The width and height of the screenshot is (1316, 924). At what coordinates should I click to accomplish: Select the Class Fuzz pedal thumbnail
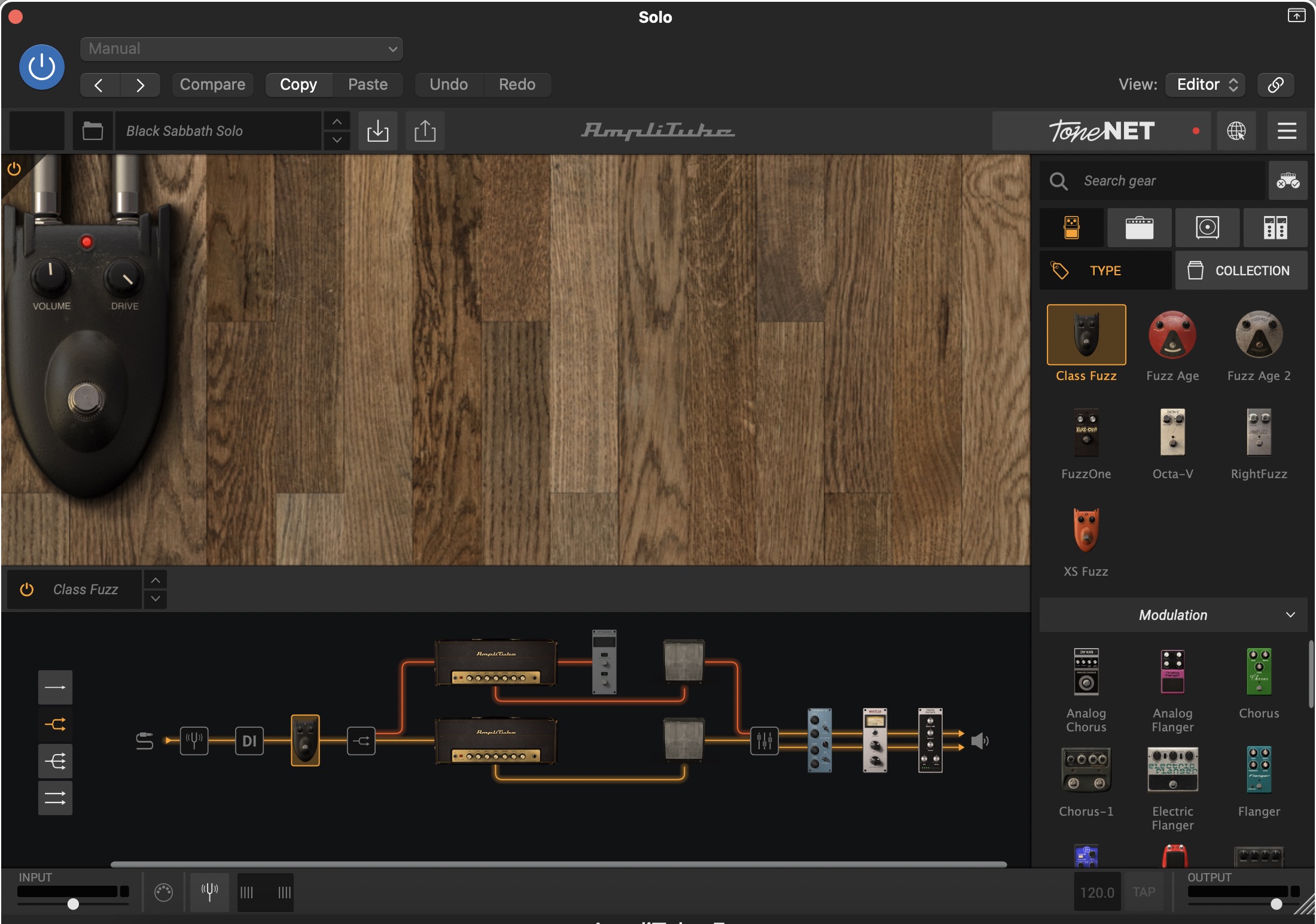pyautogui.click(x=1086, y=335)
